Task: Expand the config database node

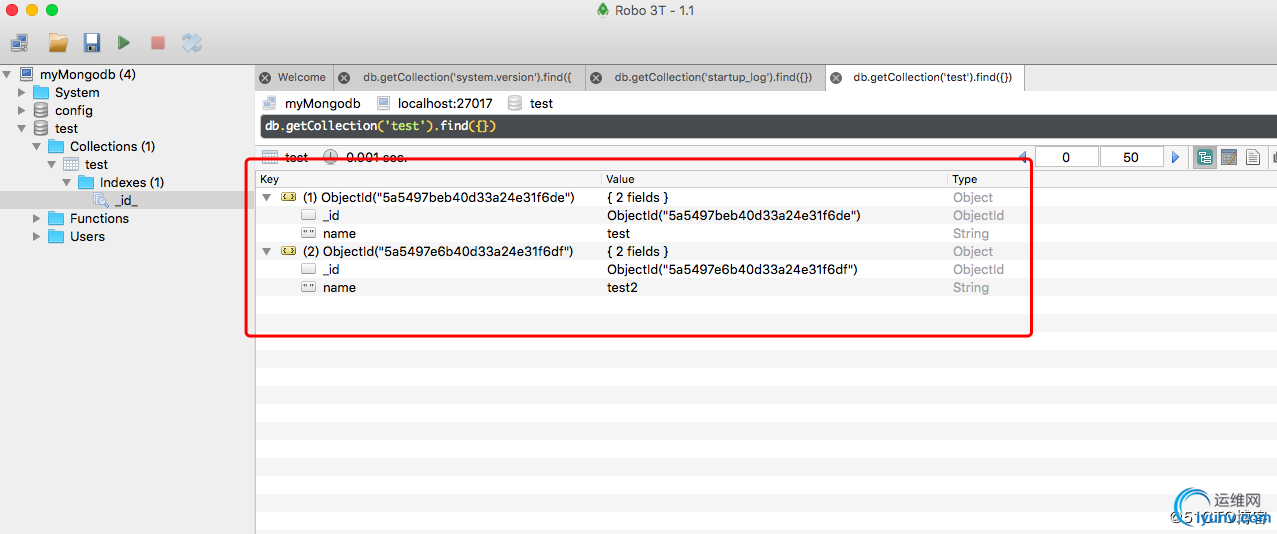Action: click(22, 110)
